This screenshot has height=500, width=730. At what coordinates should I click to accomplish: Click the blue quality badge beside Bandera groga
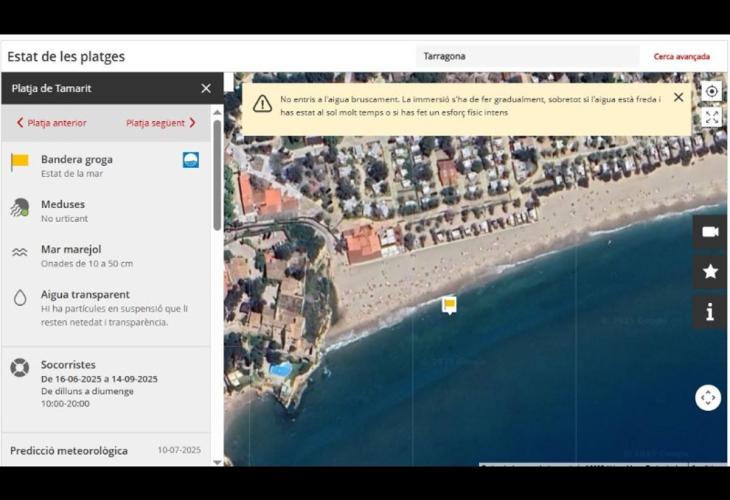point(191,160)
